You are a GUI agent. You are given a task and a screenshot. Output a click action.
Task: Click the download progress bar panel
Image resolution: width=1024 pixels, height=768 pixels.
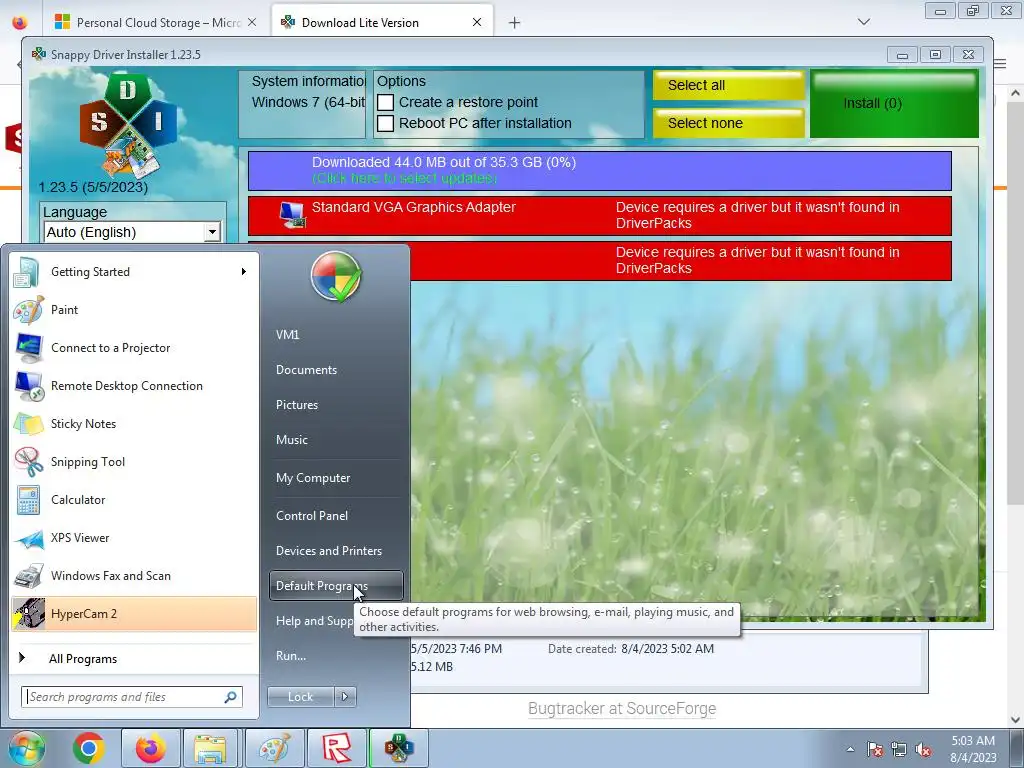click(600, 171)
